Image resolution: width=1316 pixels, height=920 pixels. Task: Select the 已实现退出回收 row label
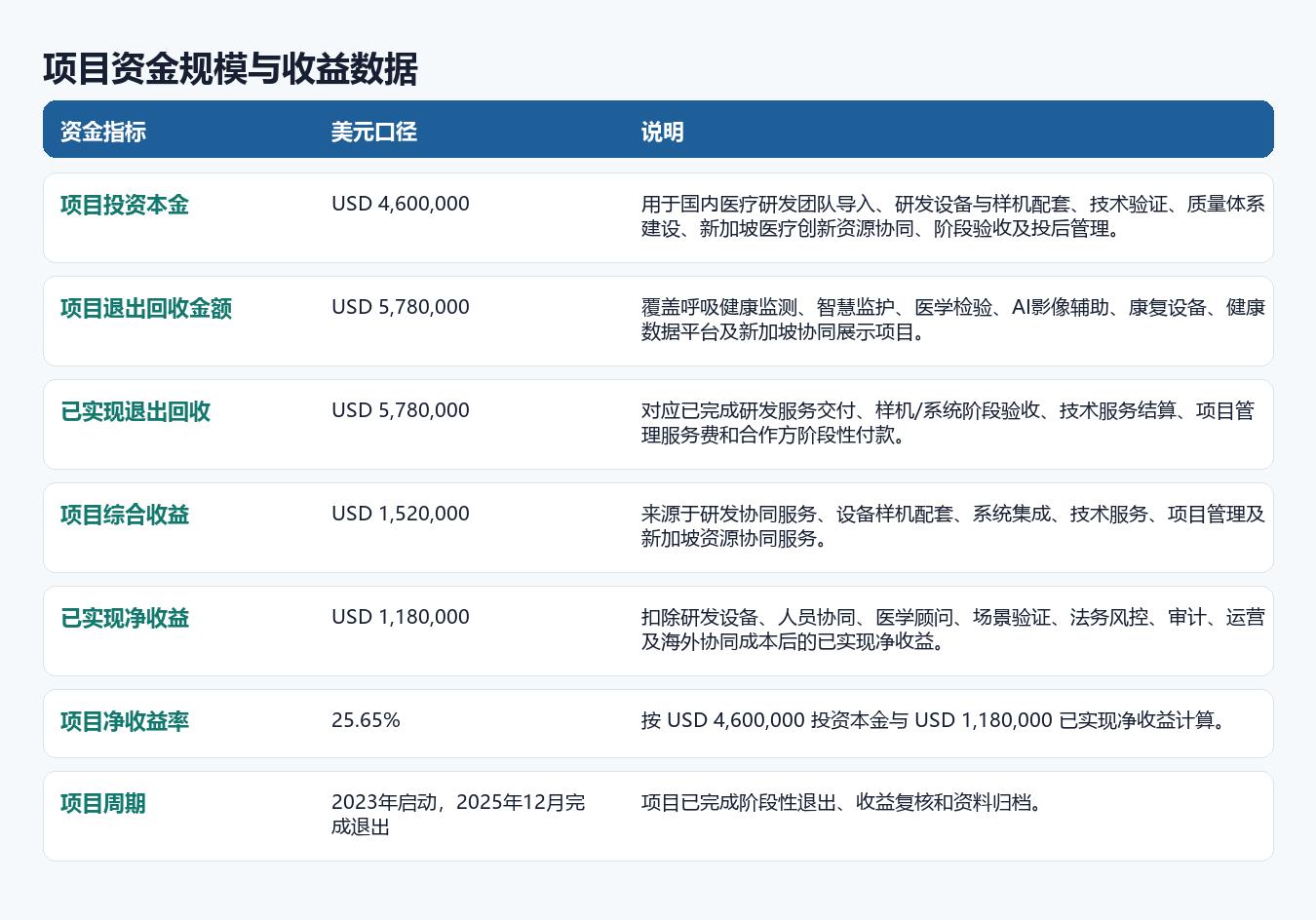pos(135,411)
